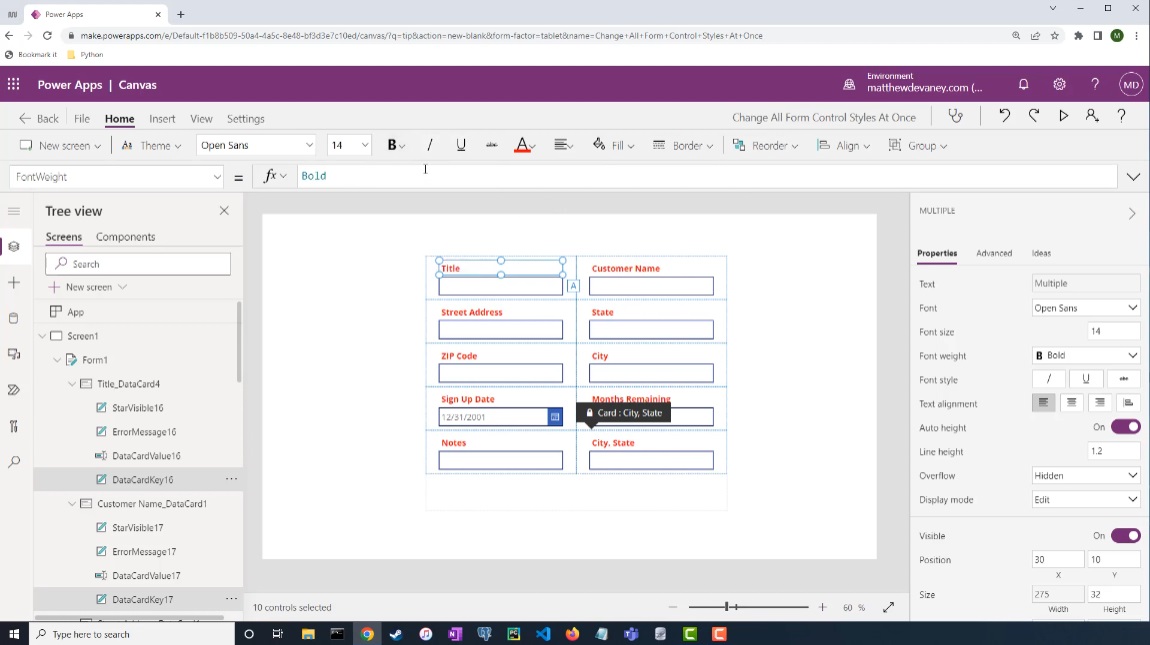Select center text alignment option
Viewport: 1150px width, 645px height.
(x=1072, y=403)
